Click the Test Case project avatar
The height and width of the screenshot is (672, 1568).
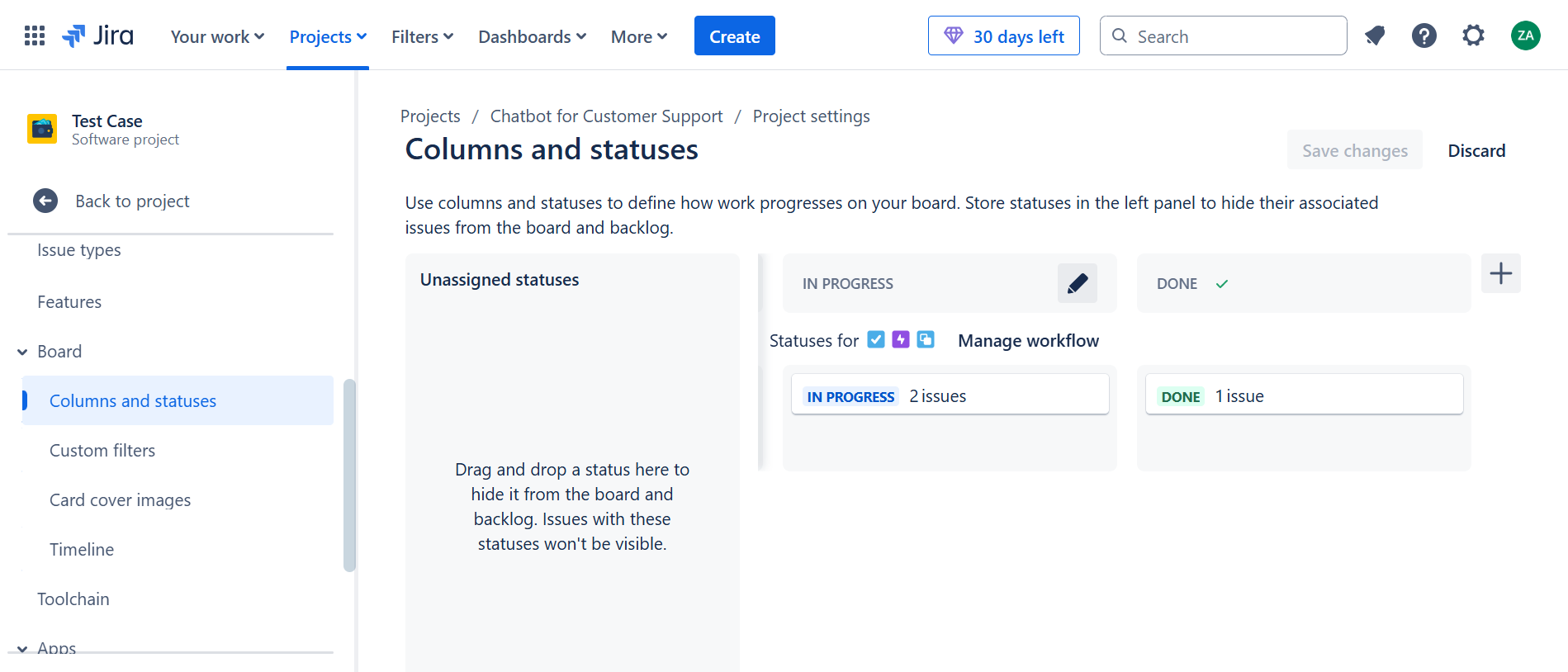point(42,129)
